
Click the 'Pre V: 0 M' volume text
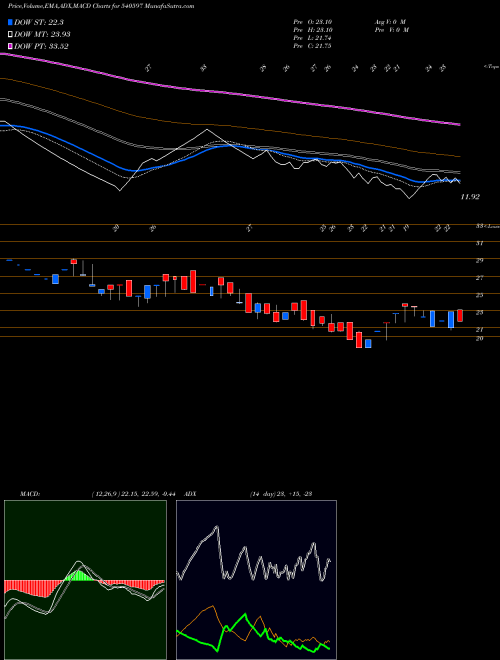[x=392, y=30]
